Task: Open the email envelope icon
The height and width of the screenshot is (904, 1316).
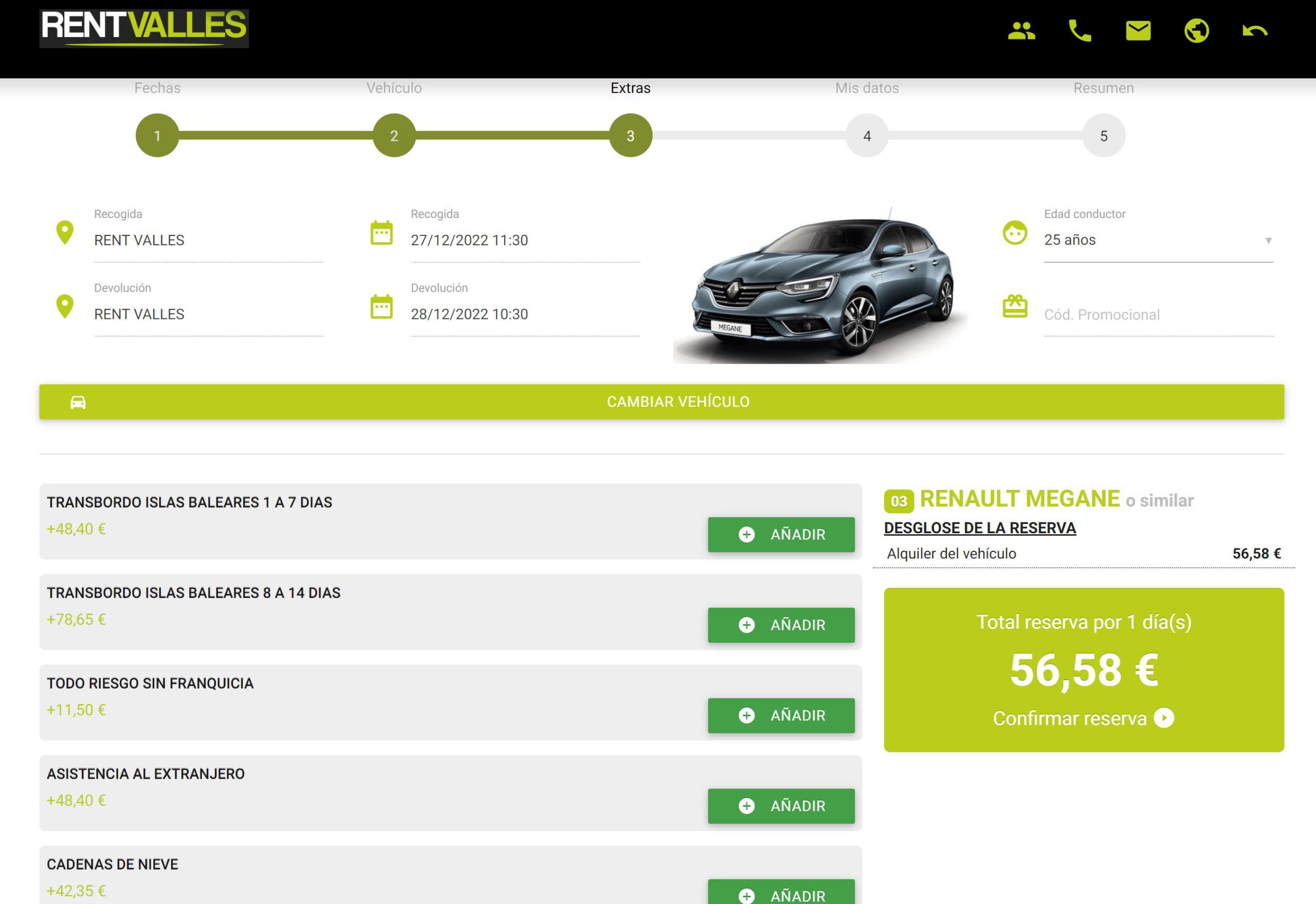Action: point(1138,30)
